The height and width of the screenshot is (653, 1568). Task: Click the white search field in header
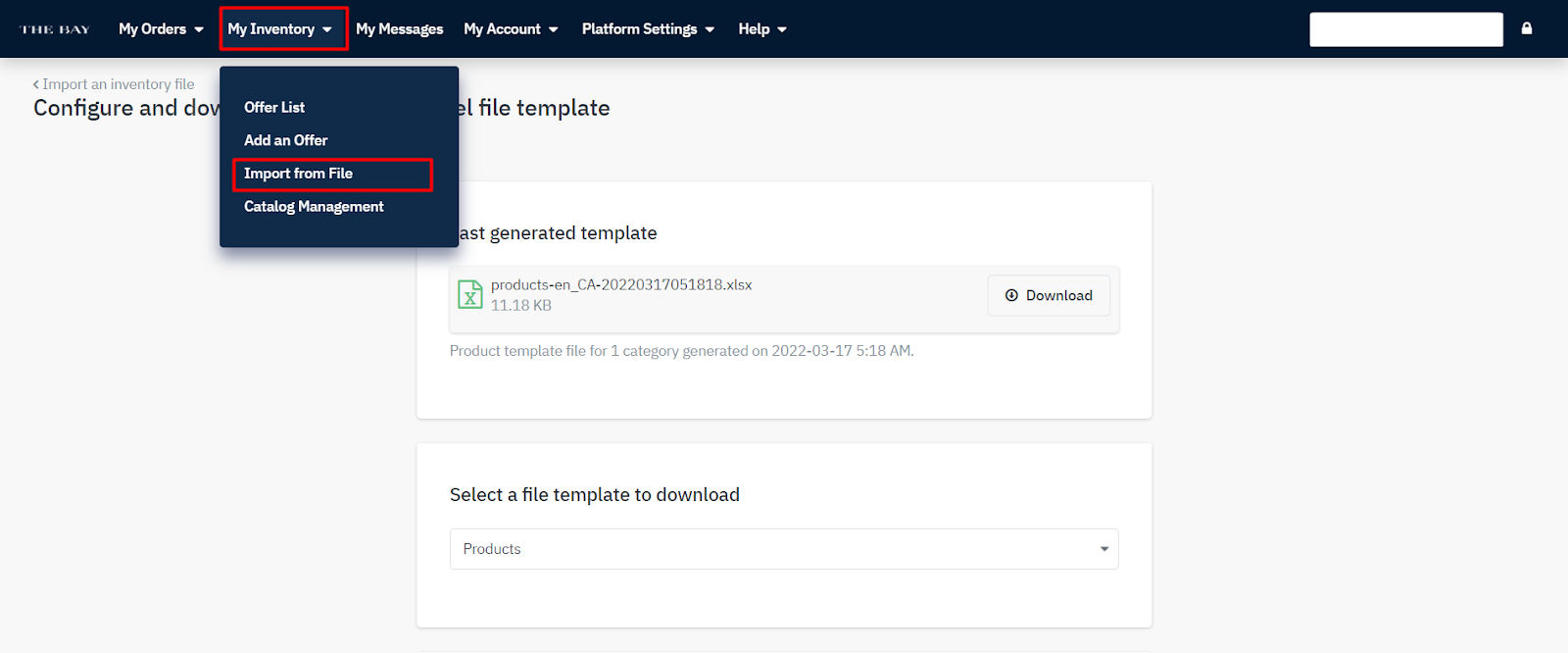(x=1405, y=29)
